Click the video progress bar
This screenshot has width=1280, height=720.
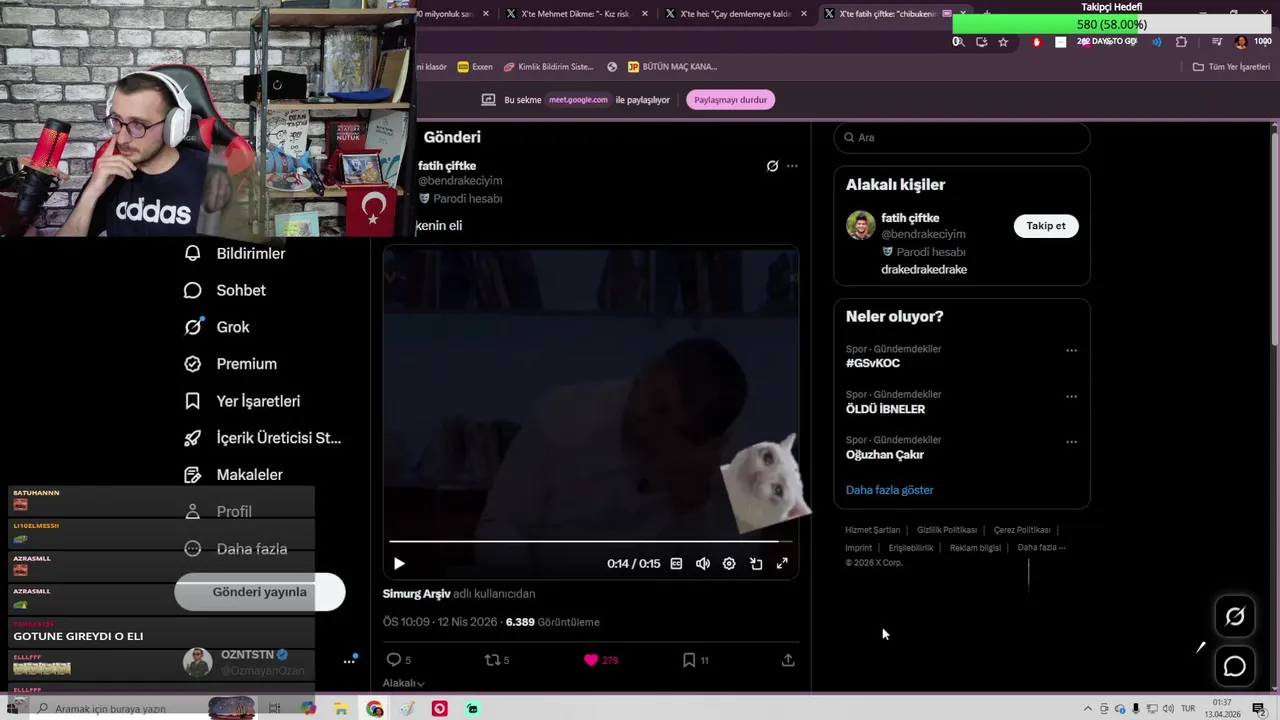point(590,541)
